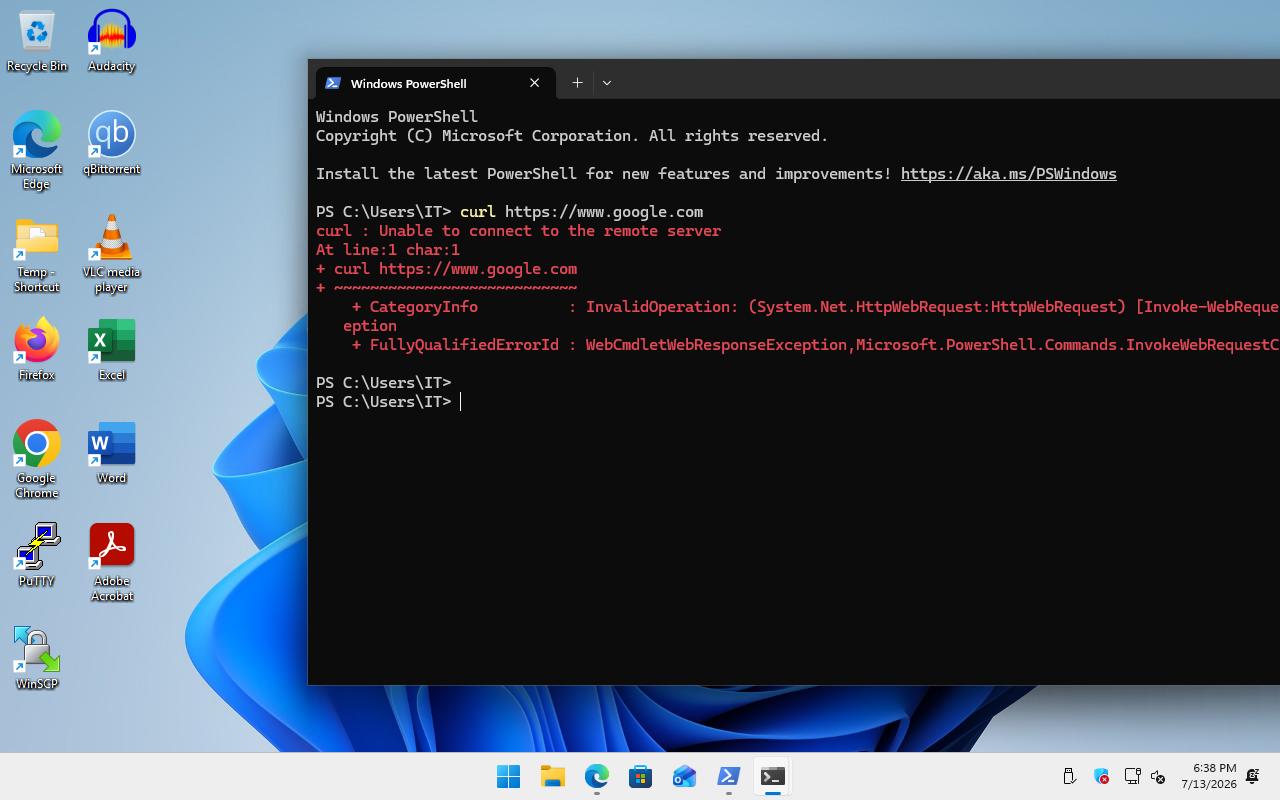Click the 'Windows PowerShell' heading in the terminal output

[x=397, y=117]
